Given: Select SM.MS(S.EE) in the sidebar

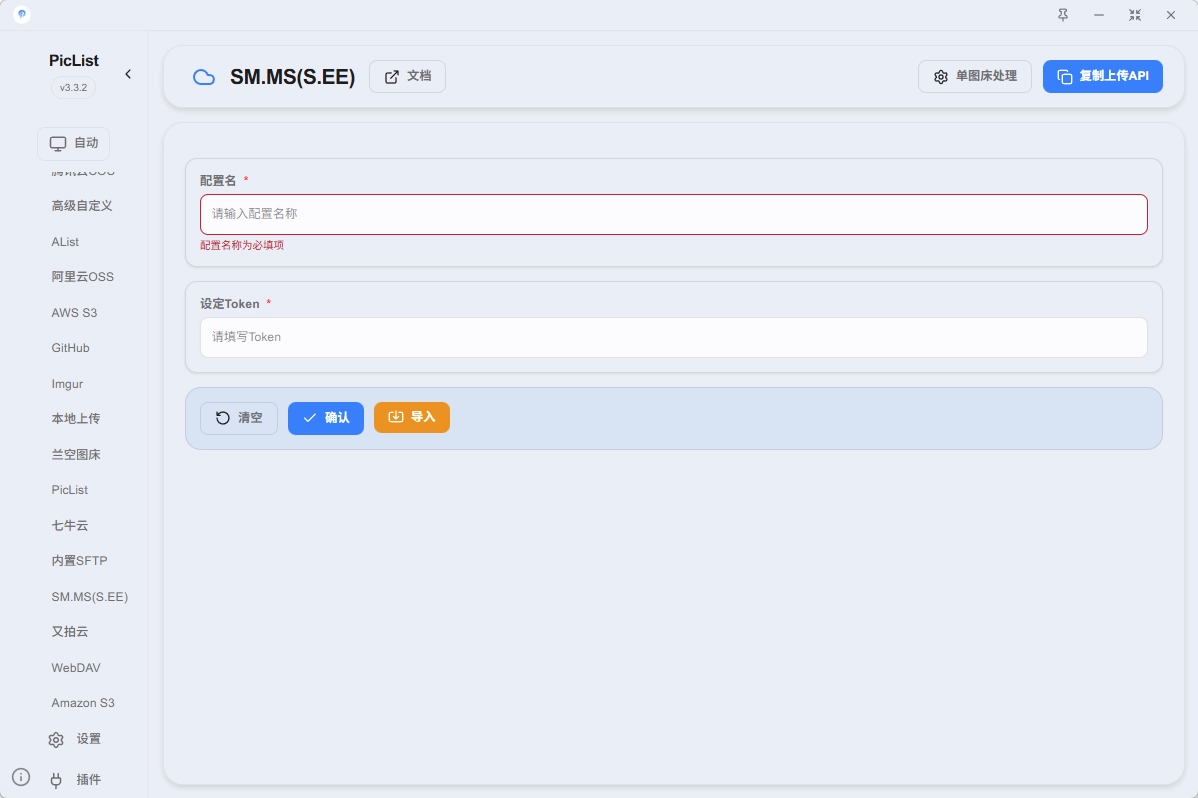Looking at the screenshot, I should [89, 596].
